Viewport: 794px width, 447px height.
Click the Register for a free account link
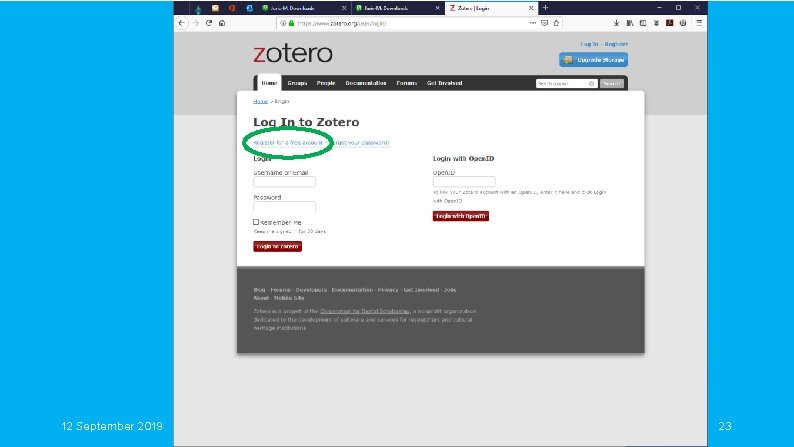click(x=288, y=143)
